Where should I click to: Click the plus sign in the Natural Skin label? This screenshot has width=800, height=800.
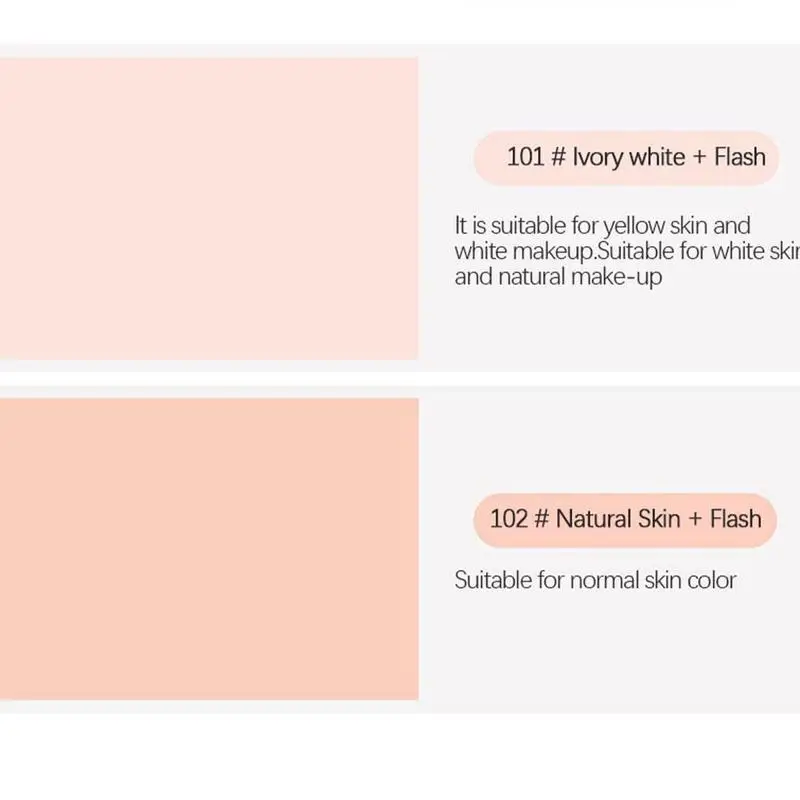(x=695, y=520)
